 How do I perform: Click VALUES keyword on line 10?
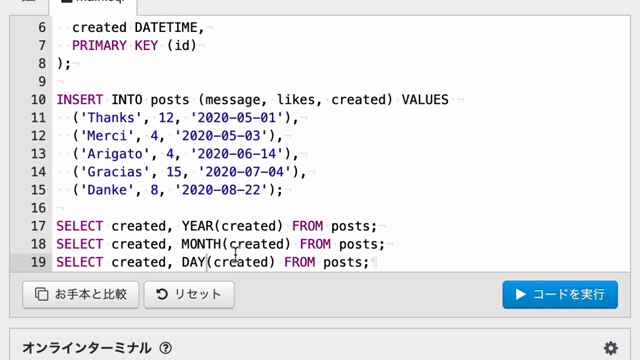(x=425, y=100)
